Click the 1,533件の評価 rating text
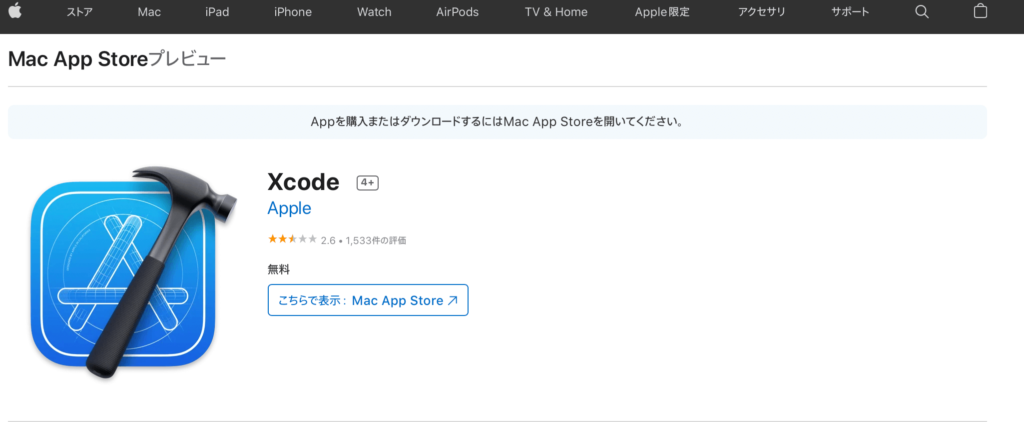This screenshot has width=1024, height=422. [x=376, y=240]
